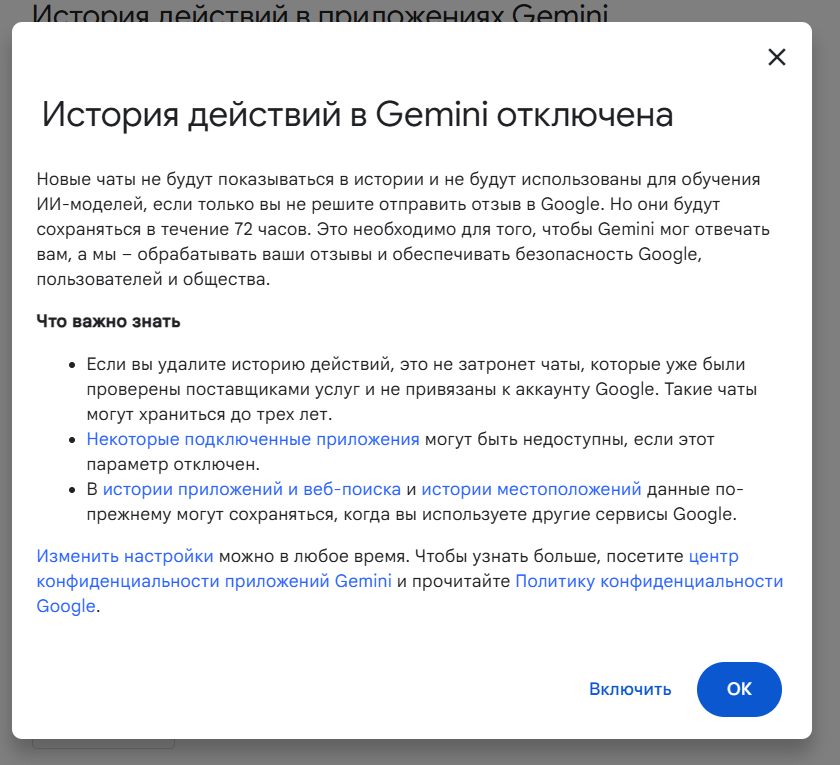The image size is (840, 765).
Task: Click heading История действий в Gemini отключена
Action: pos(357,114)
